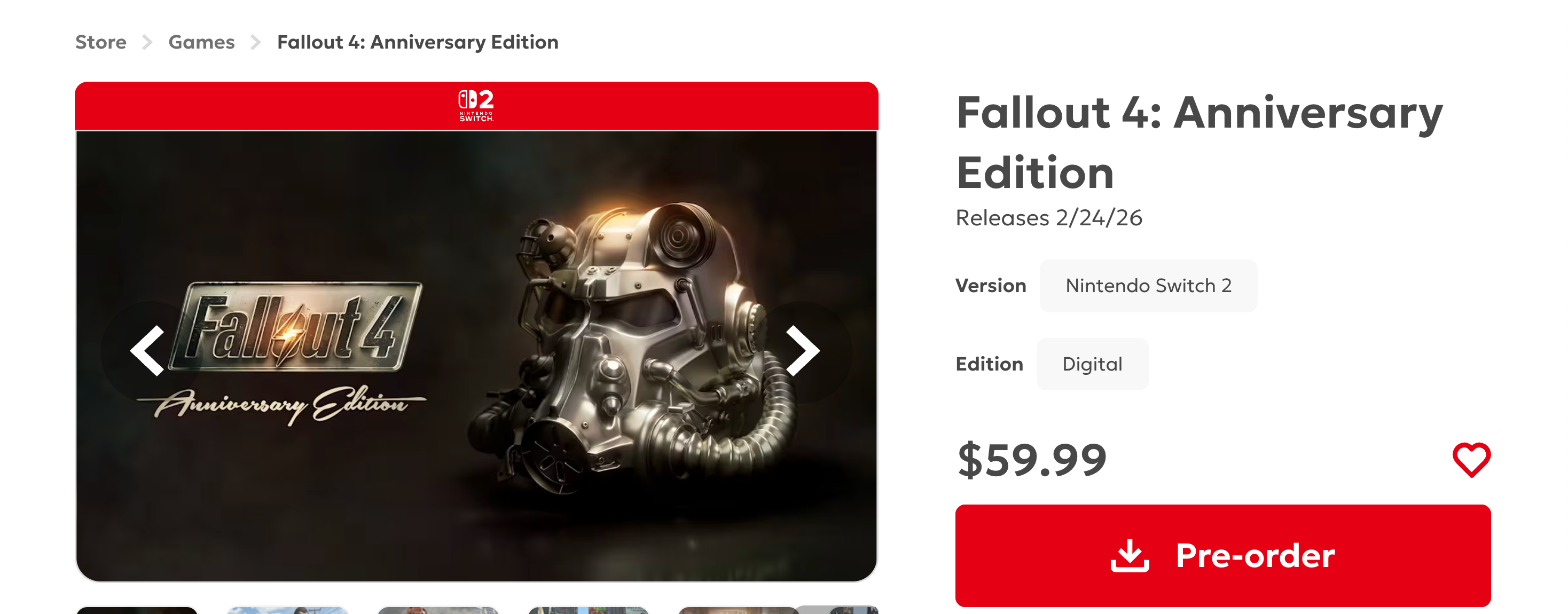The width and height of the screenshot is (1568, 614).
Task: Select the third gallery thumbnail
Action: (x=438, y=610)
